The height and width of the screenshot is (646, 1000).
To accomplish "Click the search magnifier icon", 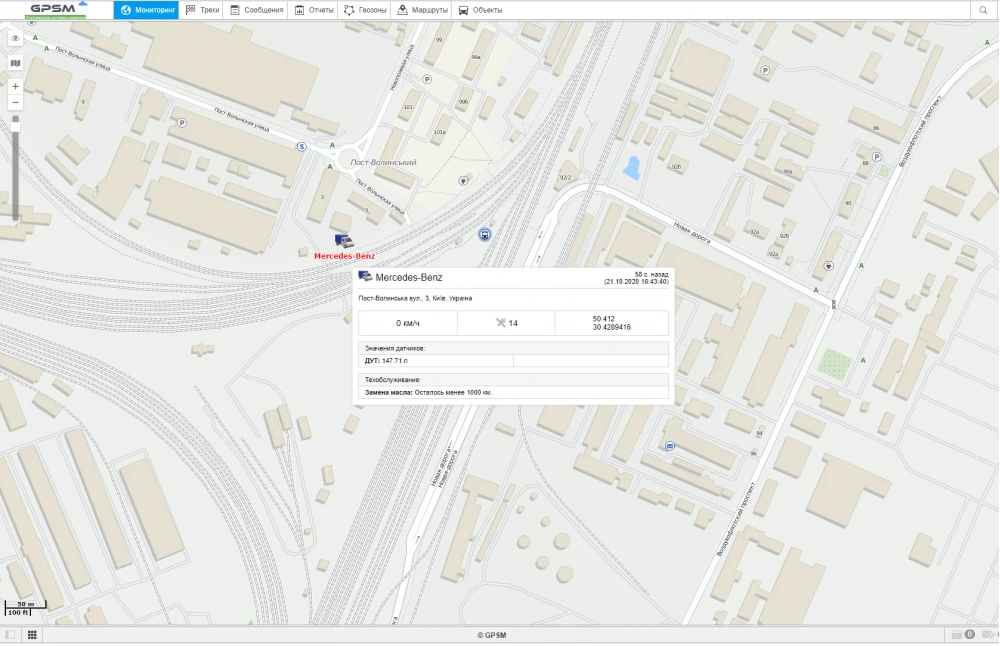I will coord(985,10).
